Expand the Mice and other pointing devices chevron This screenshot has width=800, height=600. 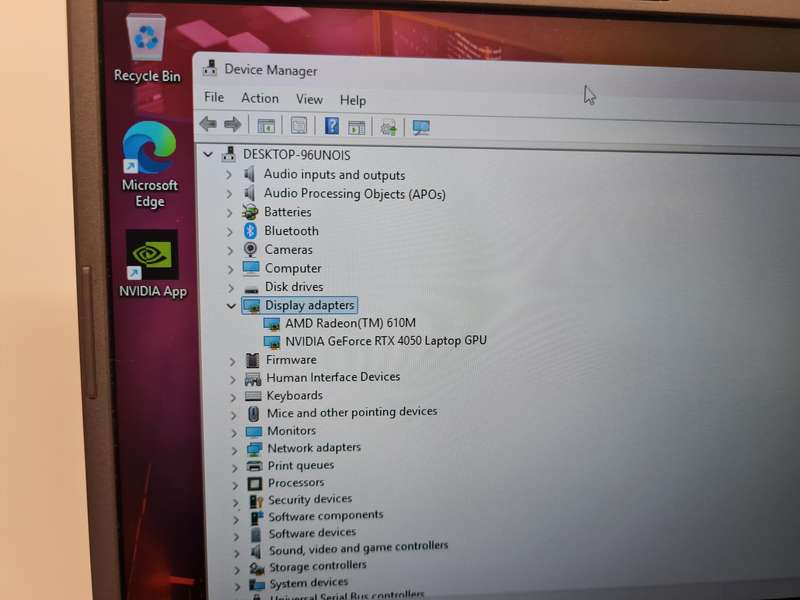(x=234, y=415)
